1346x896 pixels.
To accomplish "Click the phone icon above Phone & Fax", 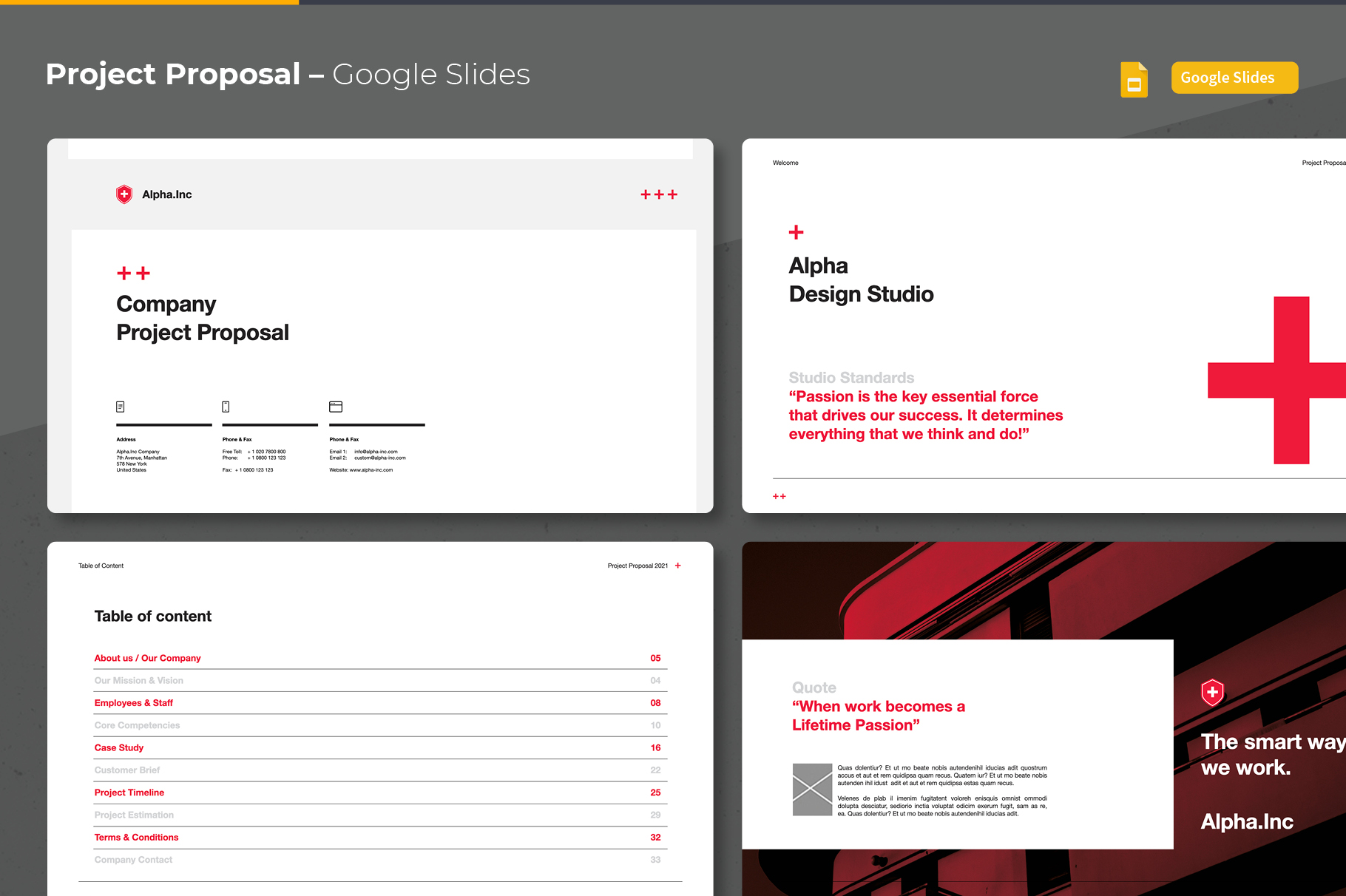I will point(226,405).
